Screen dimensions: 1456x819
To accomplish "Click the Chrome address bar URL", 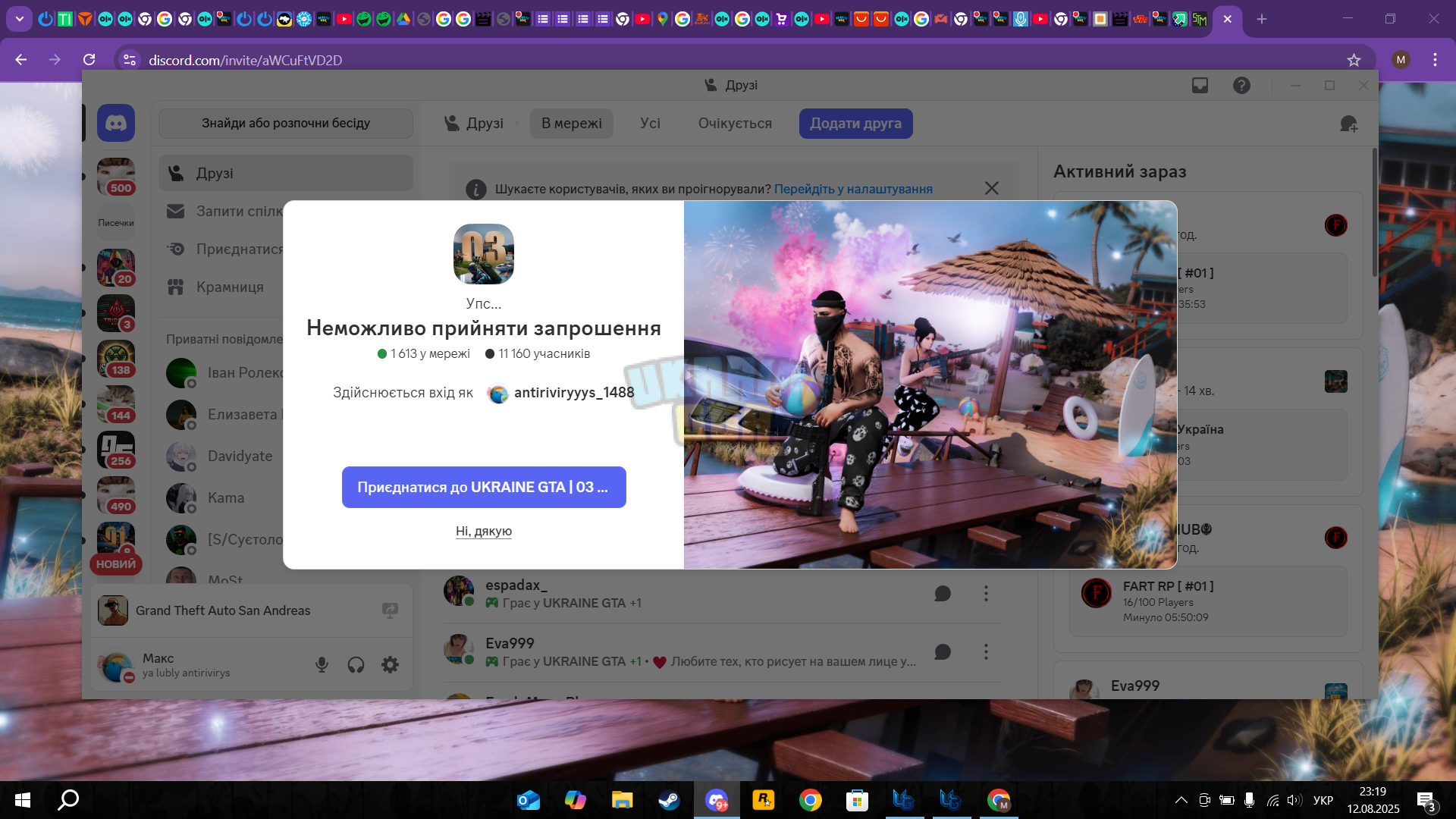I will (x=246, y=60).
